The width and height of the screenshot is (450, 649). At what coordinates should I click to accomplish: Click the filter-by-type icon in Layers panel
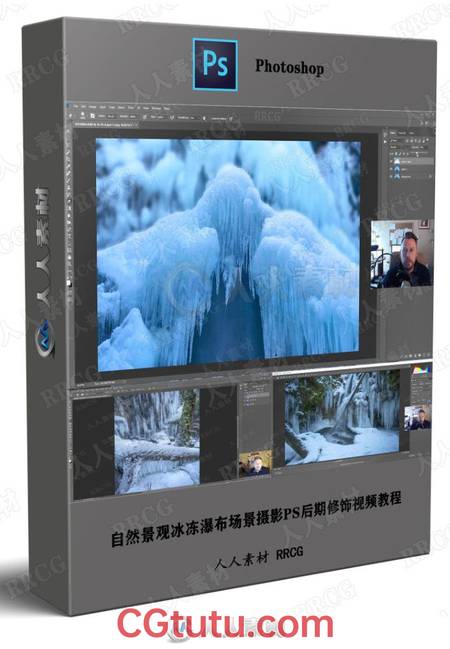click(x=416, y=141)
